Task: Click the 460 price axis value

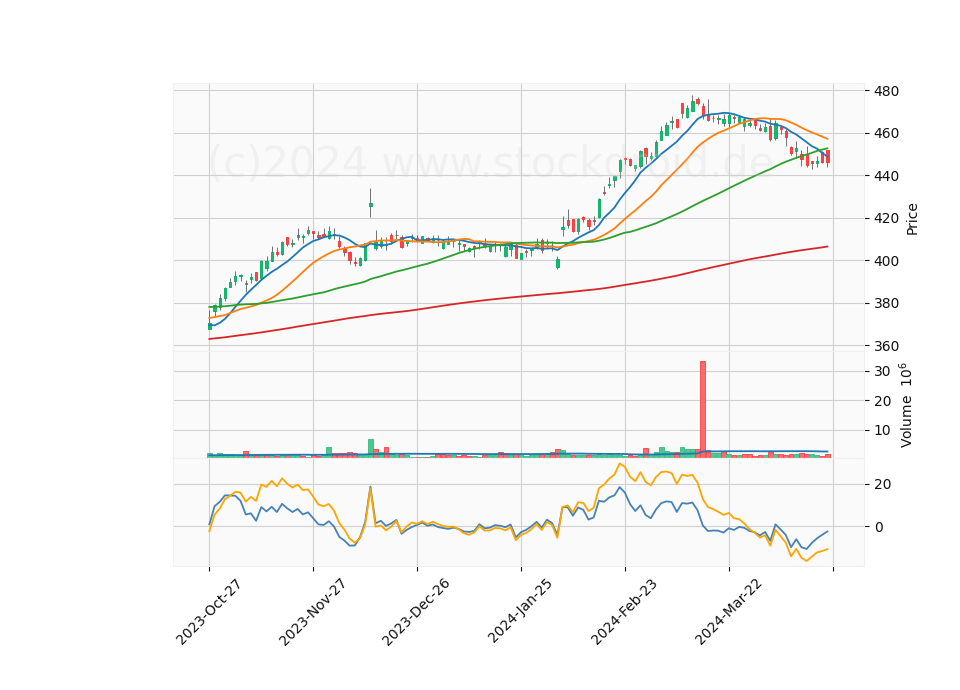Action: 886,133
